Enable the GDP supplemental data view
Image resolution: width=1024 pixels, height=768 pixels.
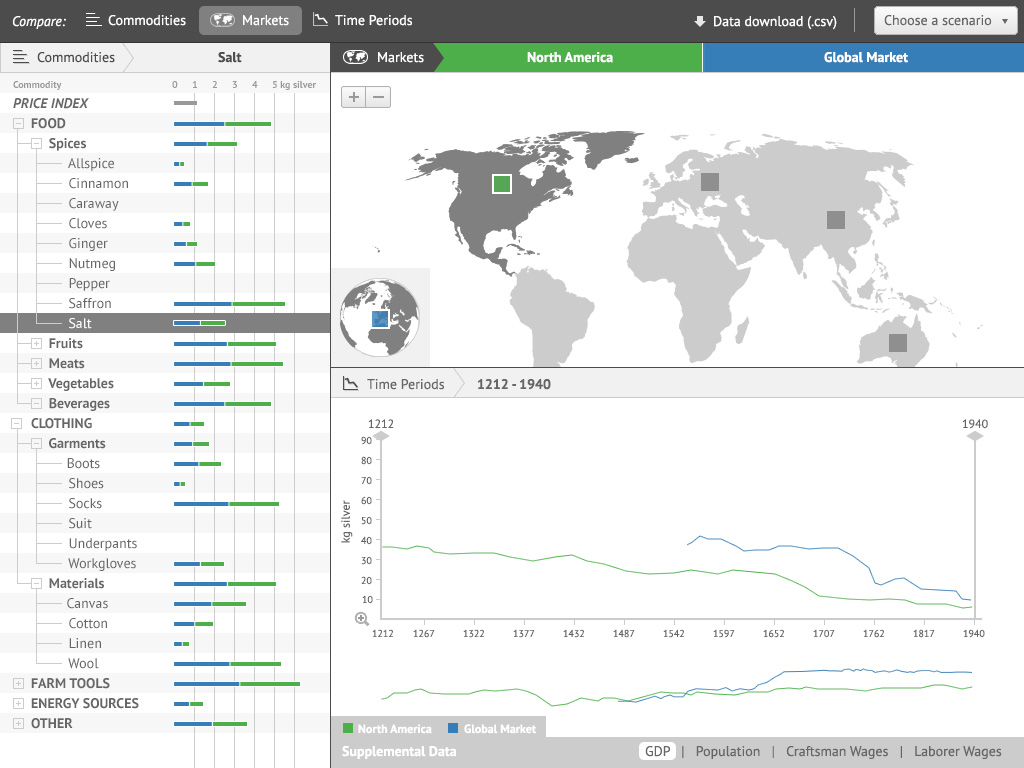[x=657, y=751]
